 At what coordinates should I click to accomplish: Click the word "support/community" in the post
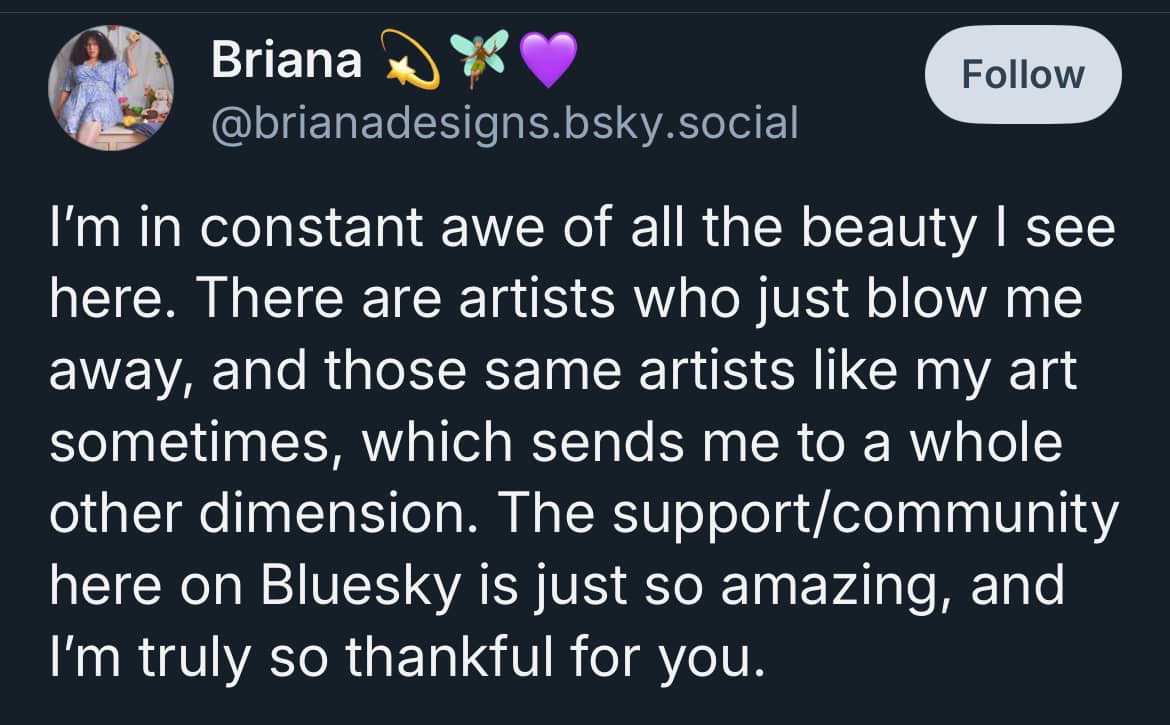coord(866,514)
